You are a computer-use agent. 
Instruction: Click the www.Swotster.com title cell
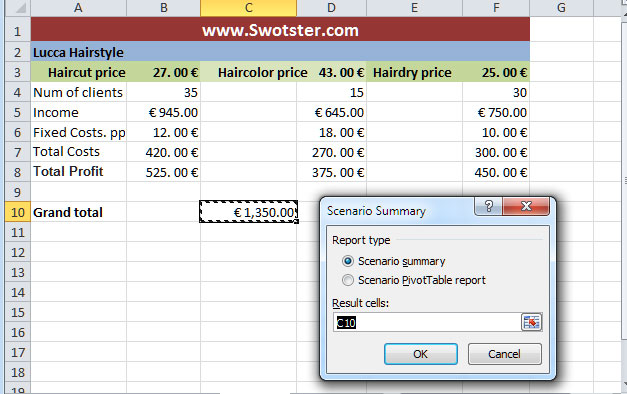(280, 30)
